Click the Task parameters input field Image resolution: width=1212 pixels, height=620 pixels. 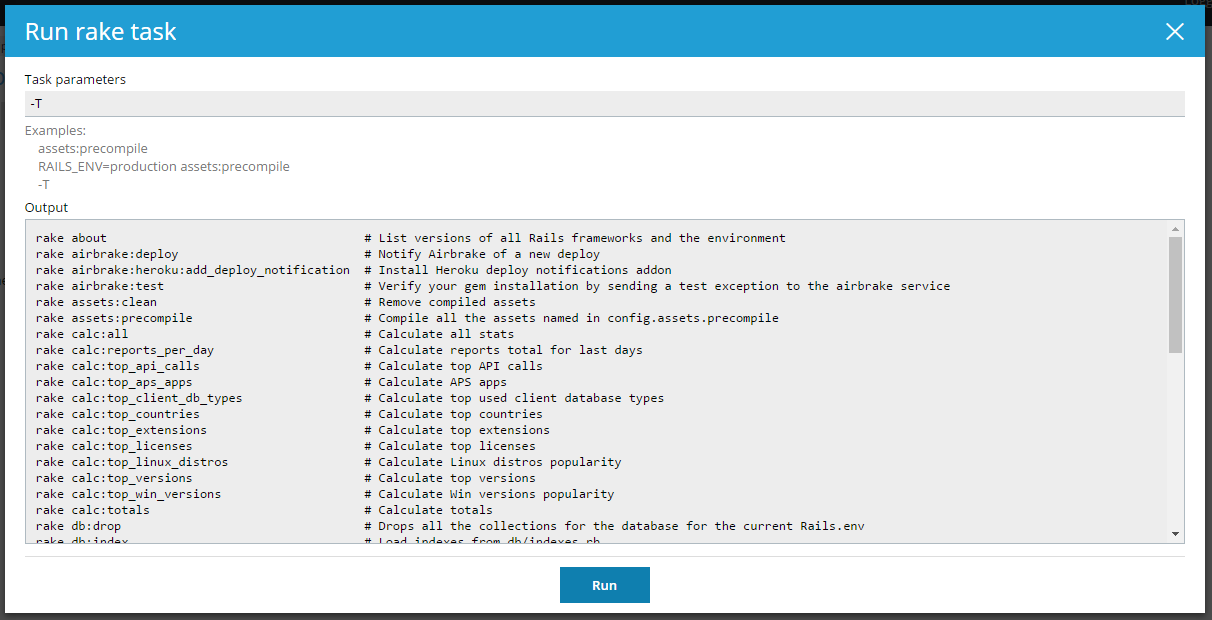click(604, 104)
